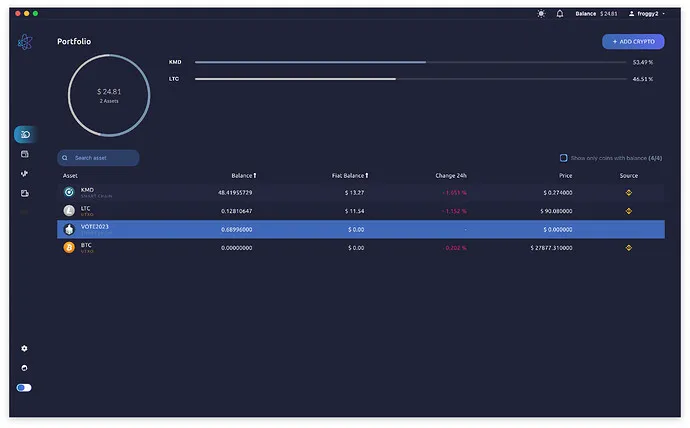Click the header Balance $24.81 text

pos(596,14)
